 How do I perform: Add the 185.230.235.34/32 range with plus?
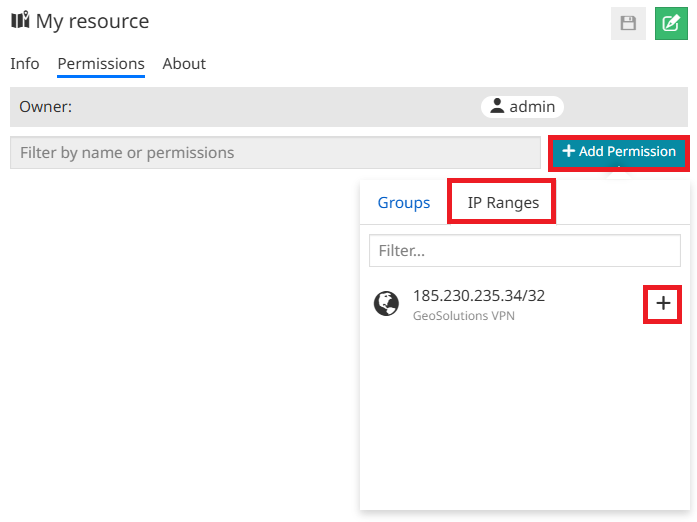pos(662,304)
